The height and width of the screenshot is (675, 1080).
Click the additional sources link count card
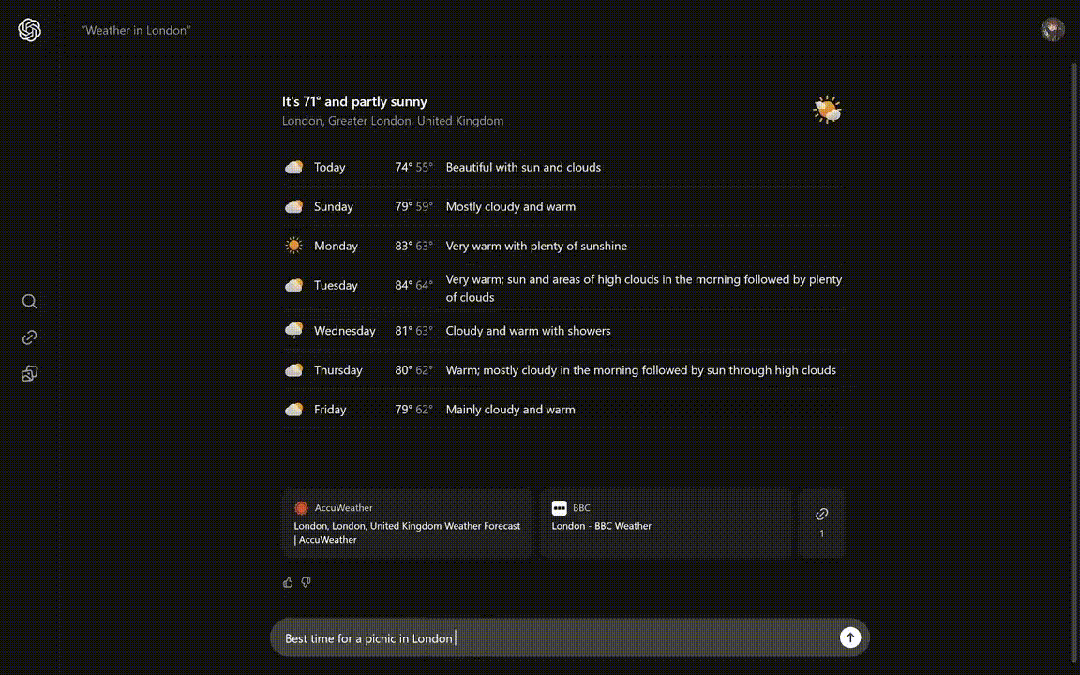tap(822, 523)
